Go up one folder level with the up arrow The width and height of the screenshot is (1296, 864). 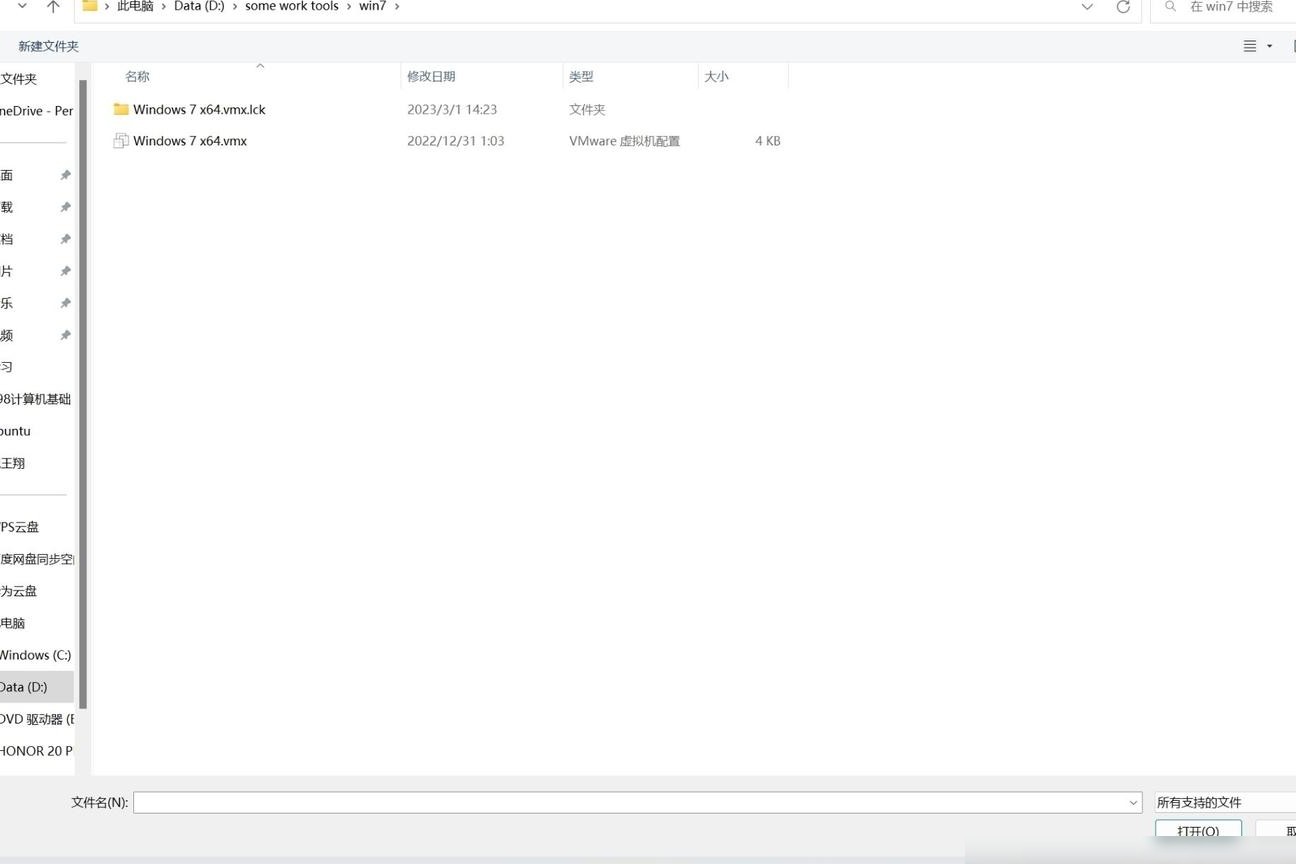53,6
